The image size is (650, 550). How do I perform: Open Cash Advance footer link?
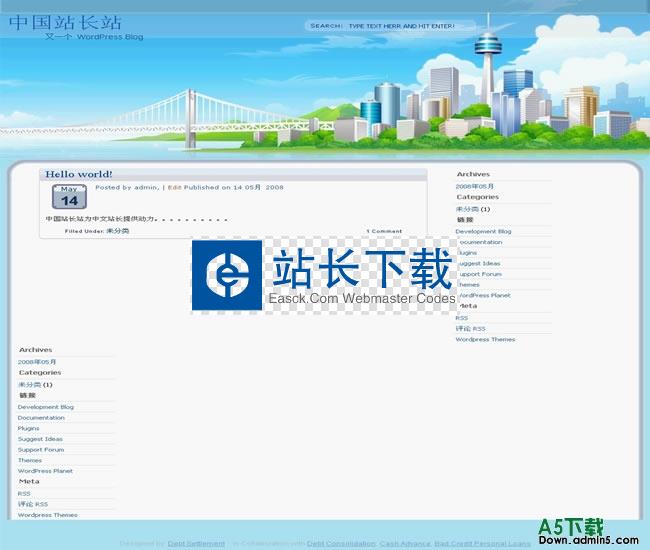click(404, 544)
